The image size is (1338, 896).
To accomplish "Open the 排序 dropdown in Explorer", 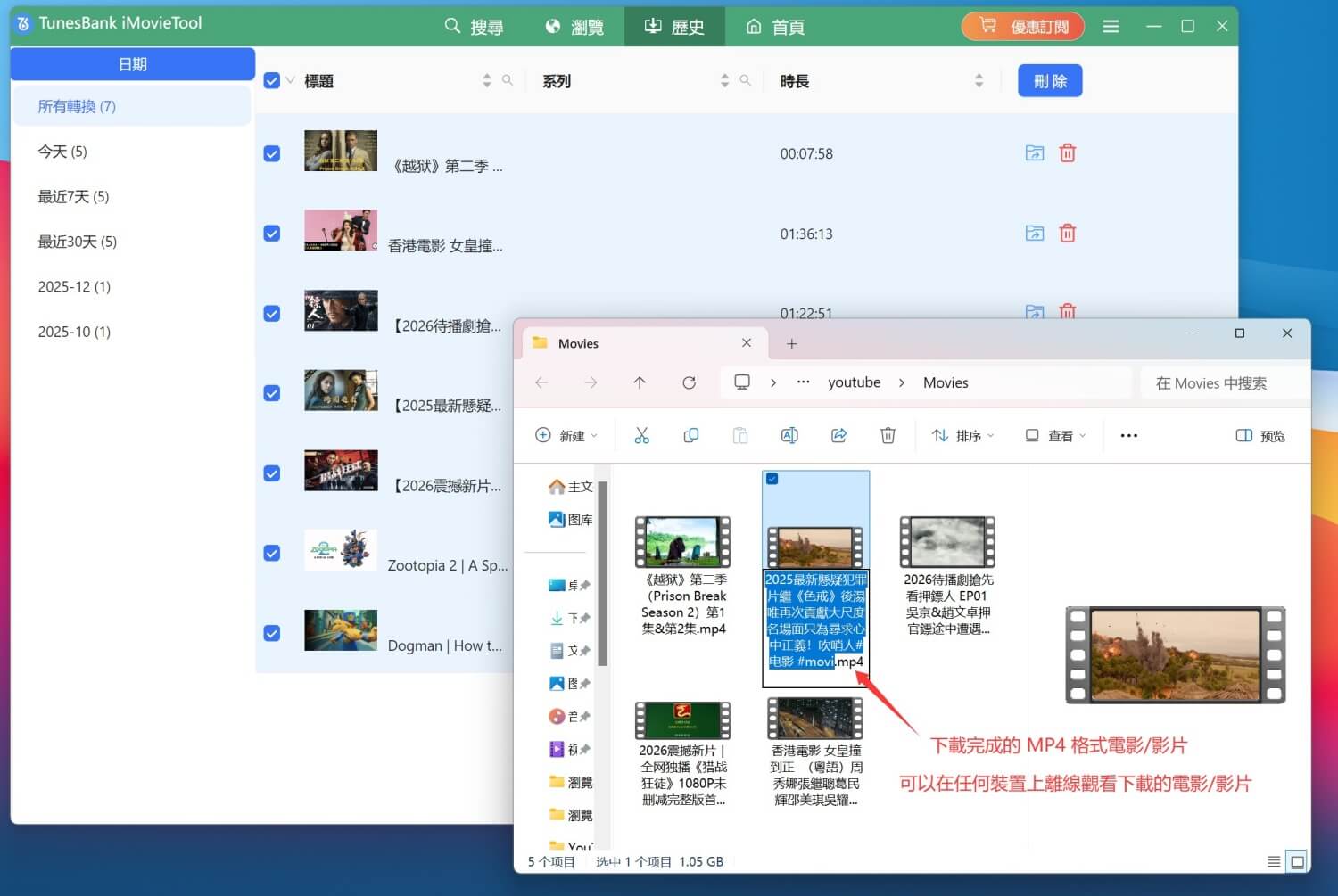I will pyautogui.click(x=963, y=435).
